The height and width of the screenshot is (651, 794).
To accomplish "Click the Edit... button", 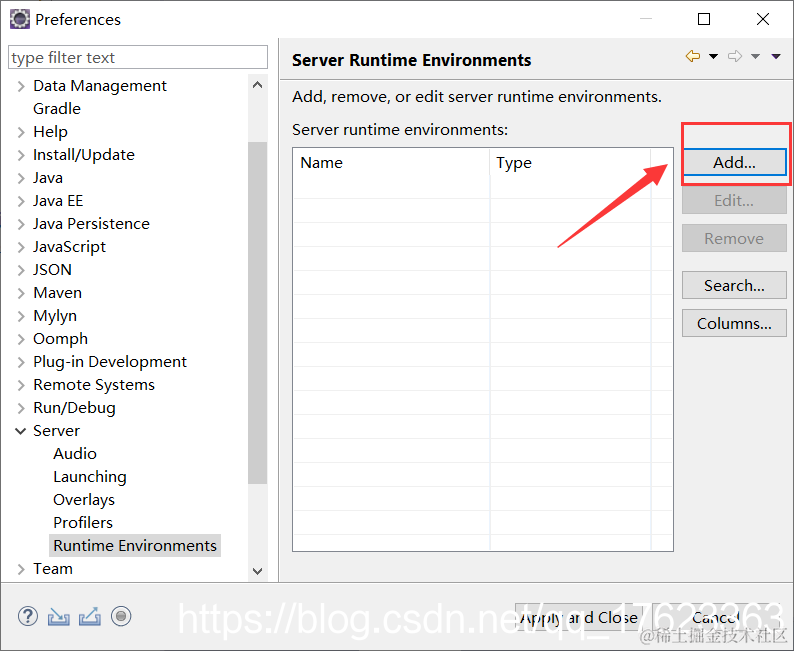I will (734, 200).
